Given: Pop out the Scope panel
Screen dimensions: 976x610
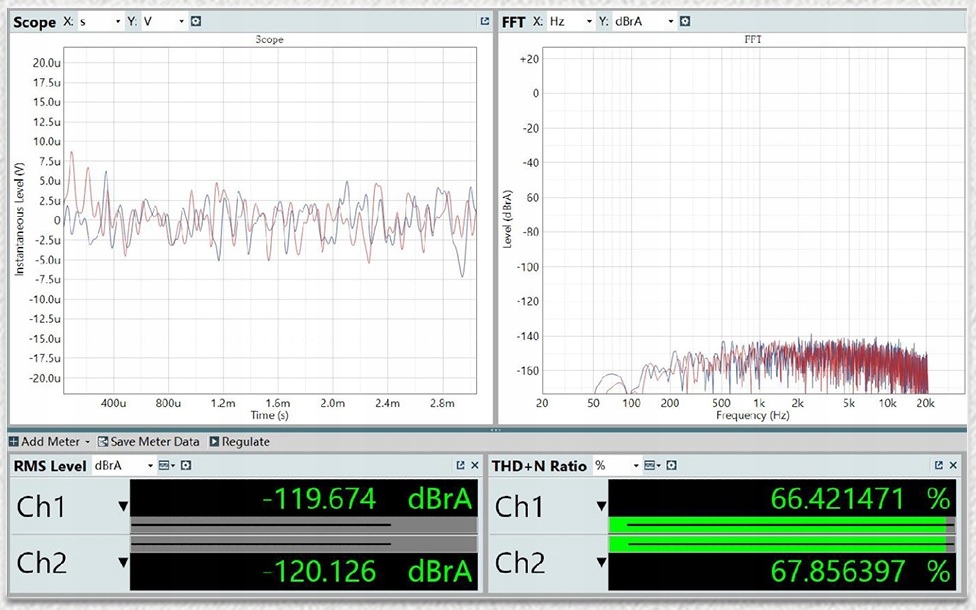Looking at the screenshot, I should (485, 21).
